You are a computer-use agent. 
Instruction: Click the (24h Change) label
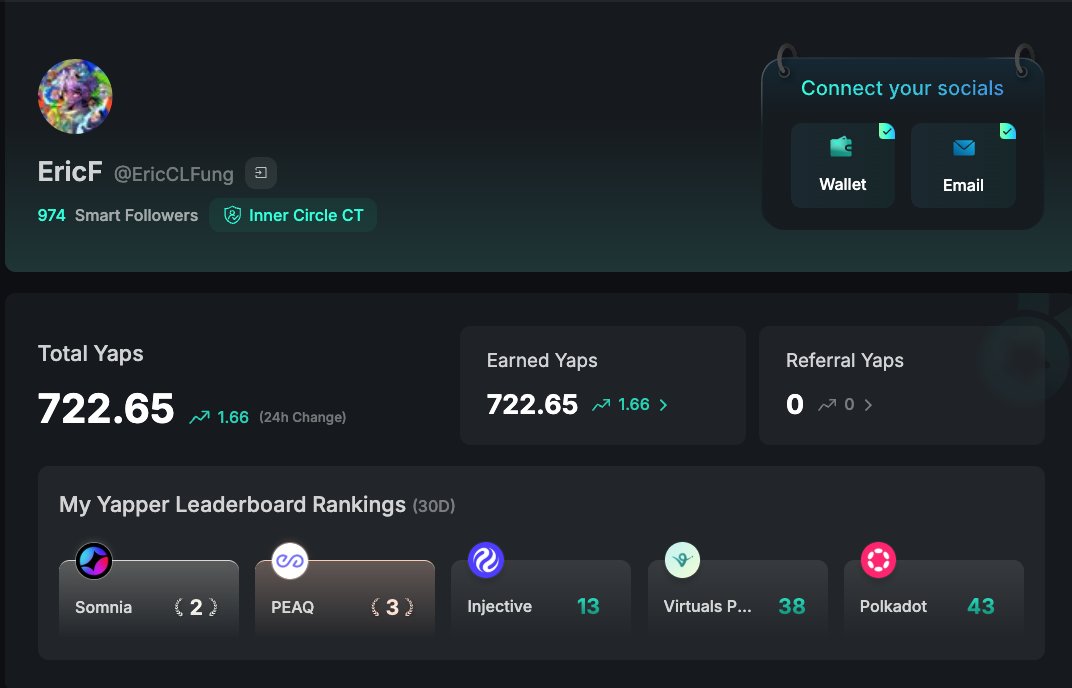302,417
